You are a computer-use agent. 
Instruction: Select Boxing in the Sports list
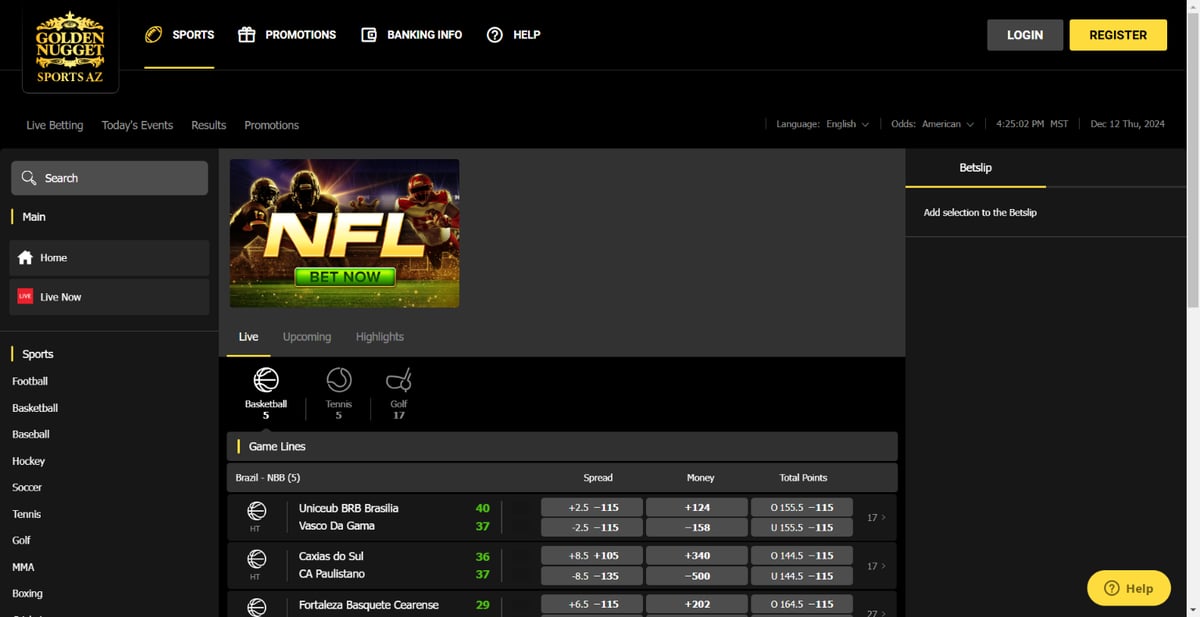coord(27,593)
